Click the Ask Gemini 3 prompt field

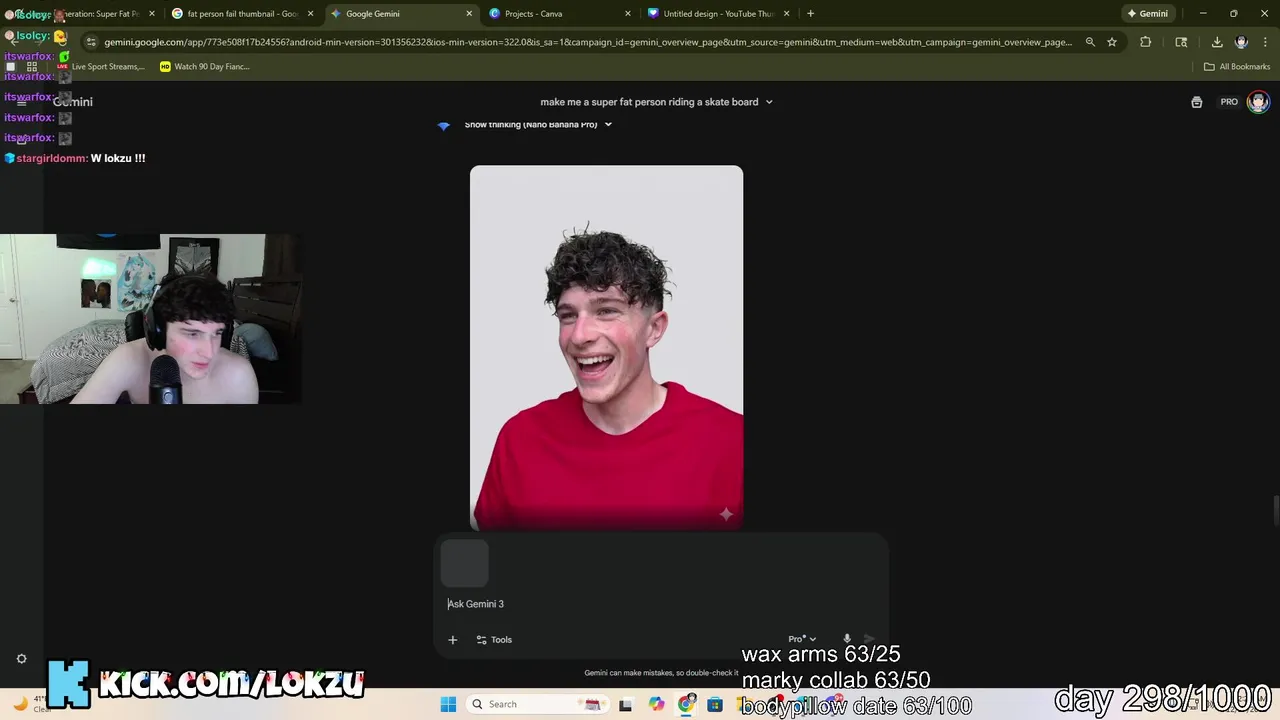[x=660, y=604]
